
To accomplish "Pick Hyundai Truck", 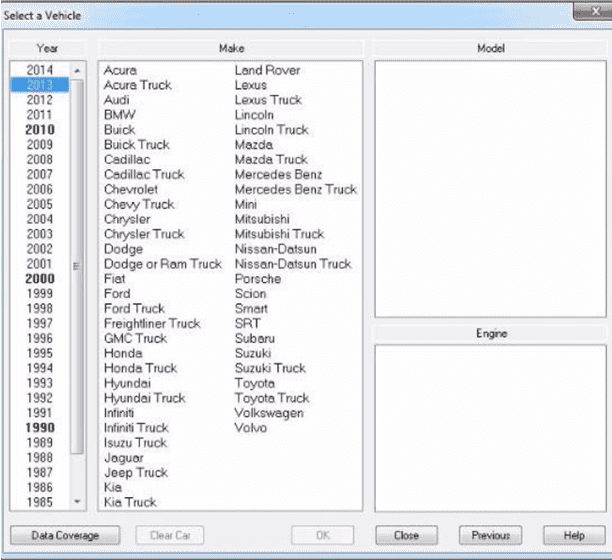I will (144, 398).
